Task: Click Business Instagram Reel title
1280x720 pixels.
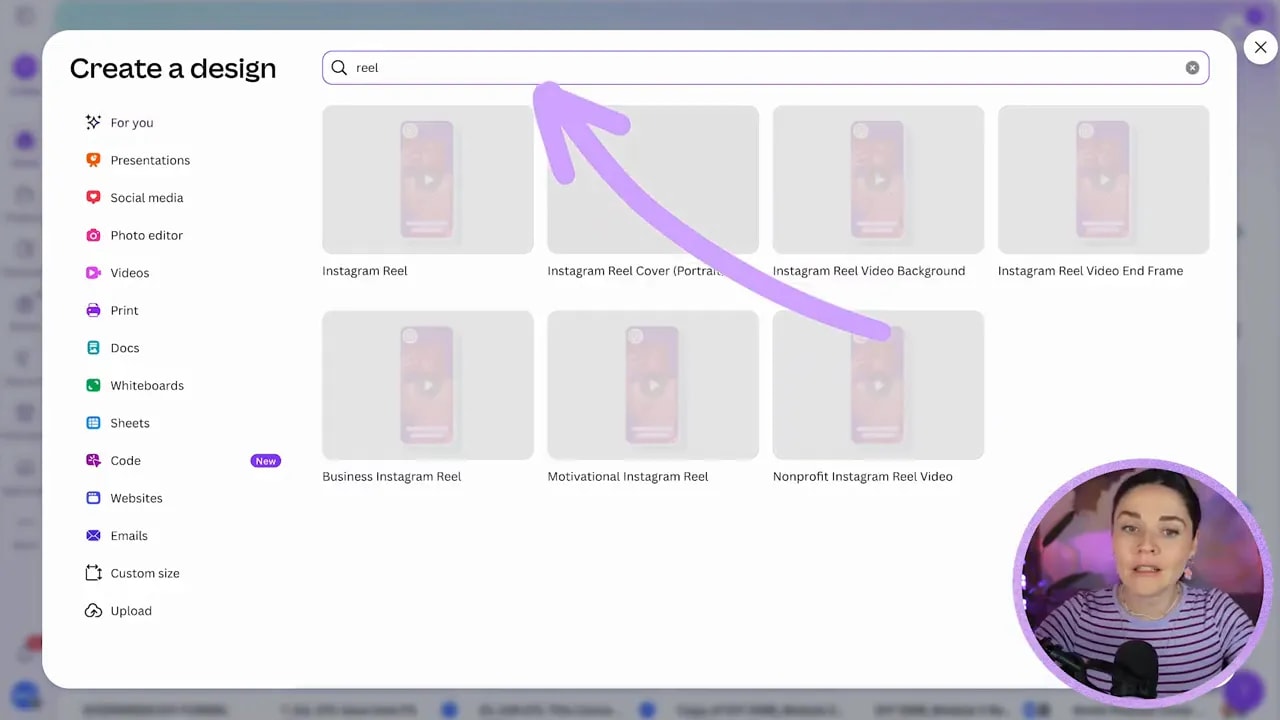Action: [392, 476]
